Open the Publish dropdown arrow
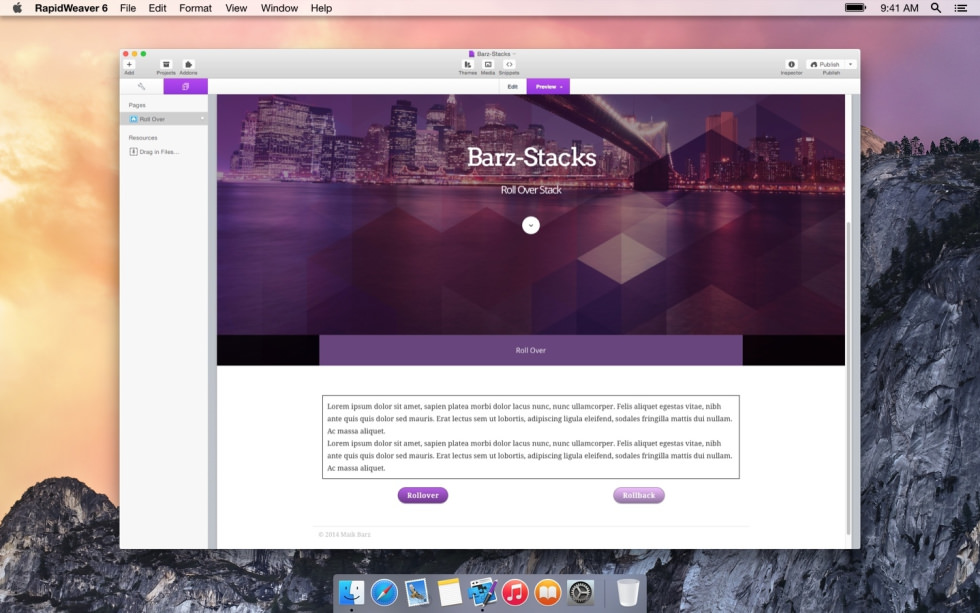The image size is (980, 613). coord(850,64)
